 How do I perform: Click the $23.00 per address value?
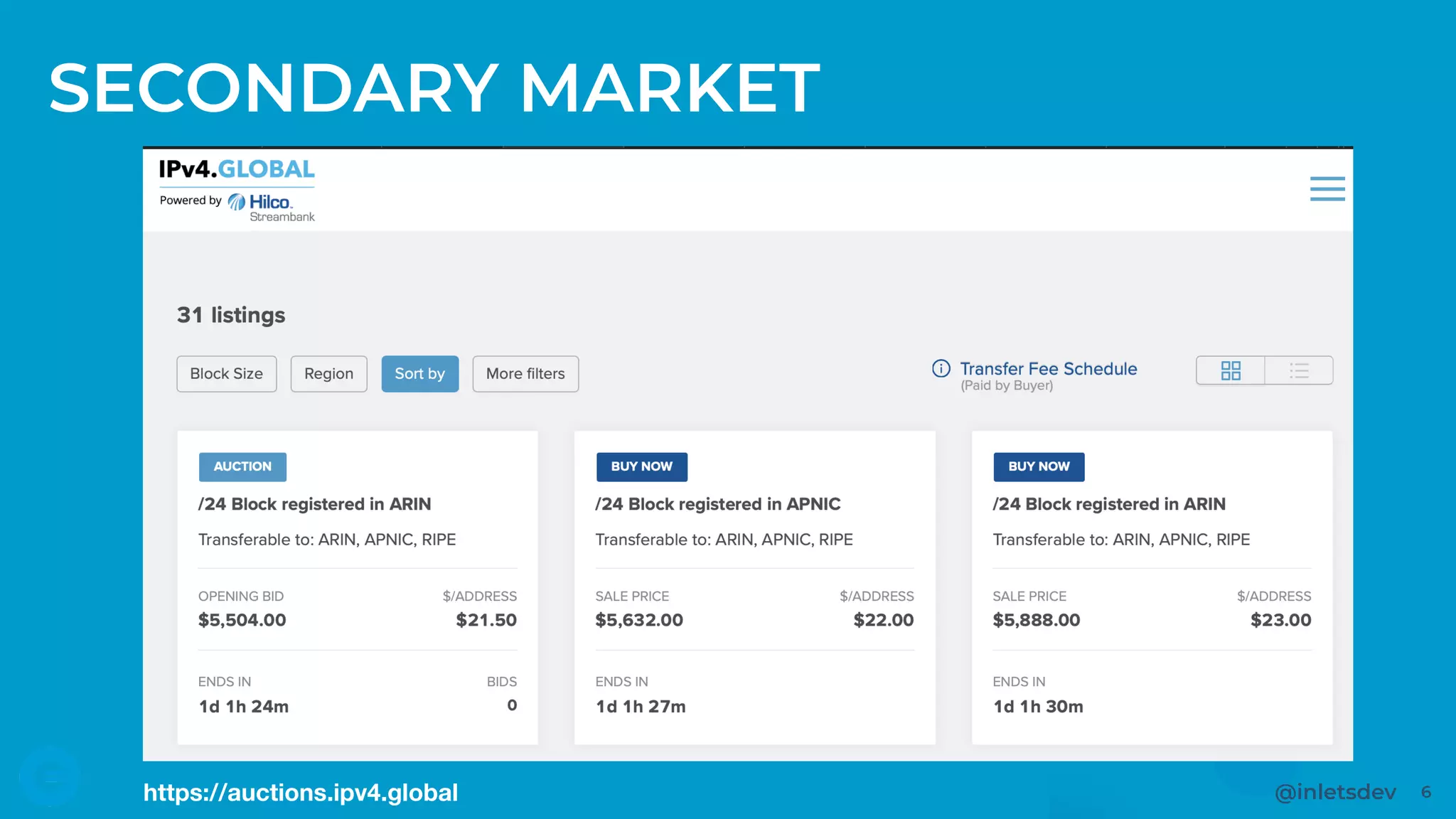[x=1281, y=620]
